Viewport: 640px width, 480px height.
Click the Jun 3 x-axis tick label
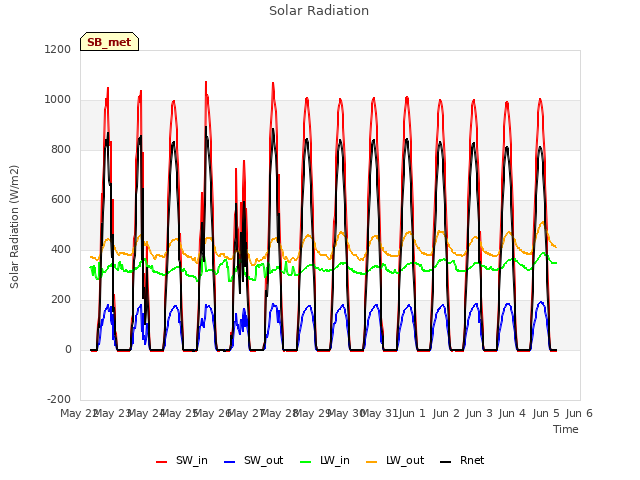479,413
